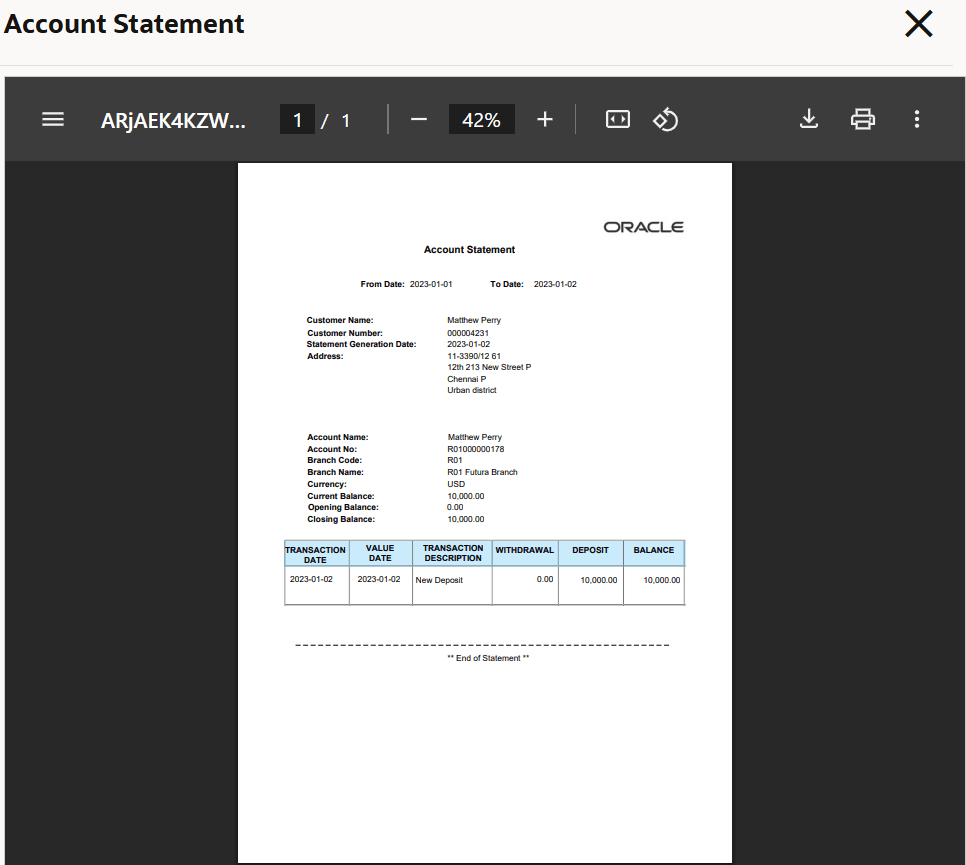Rotate the document counterclockwise

[x=665, y=119]
